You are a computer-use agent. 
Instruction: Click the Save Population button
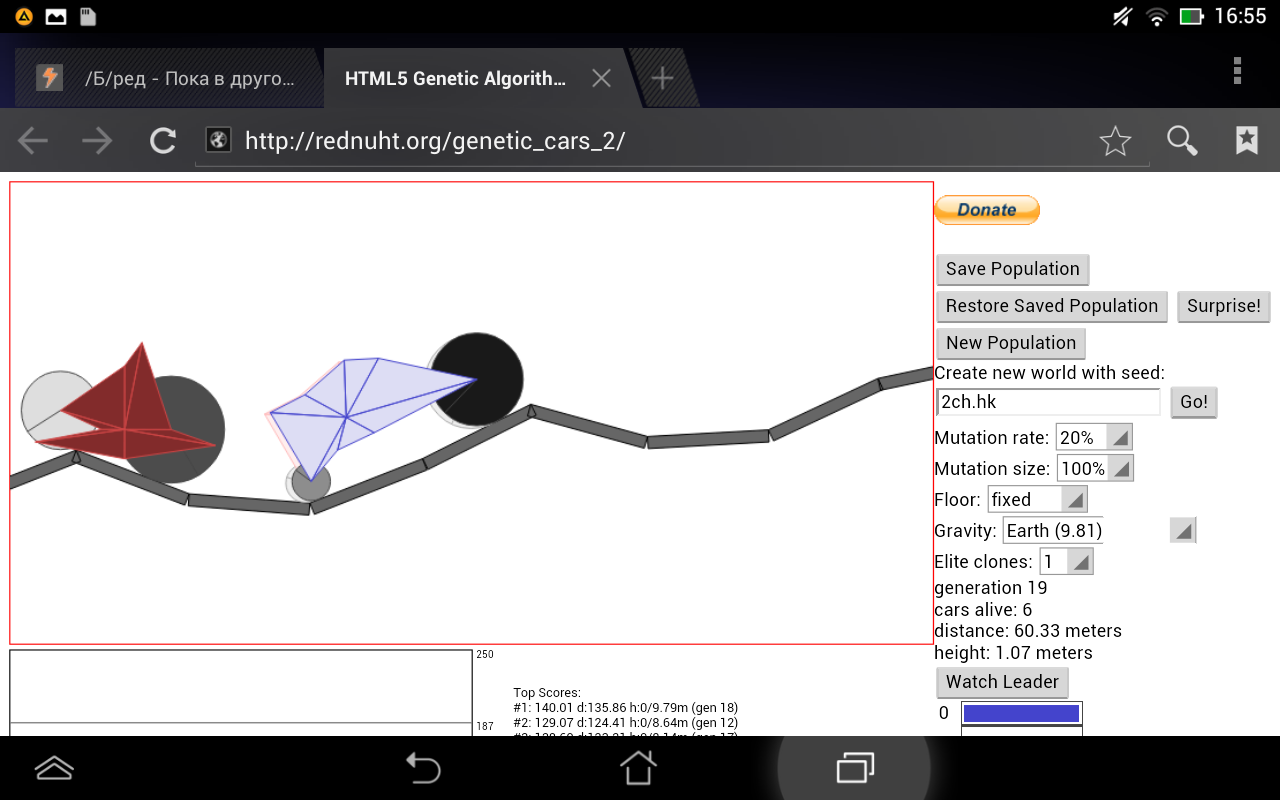click(1012, 269)
